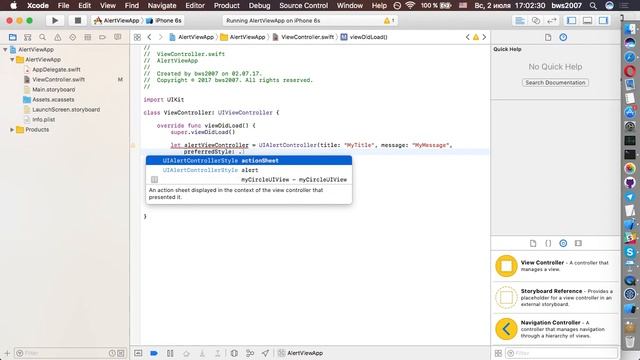The image size is (640, 360).
Task: Switch to the Version editor
Action: coord(552,20)
